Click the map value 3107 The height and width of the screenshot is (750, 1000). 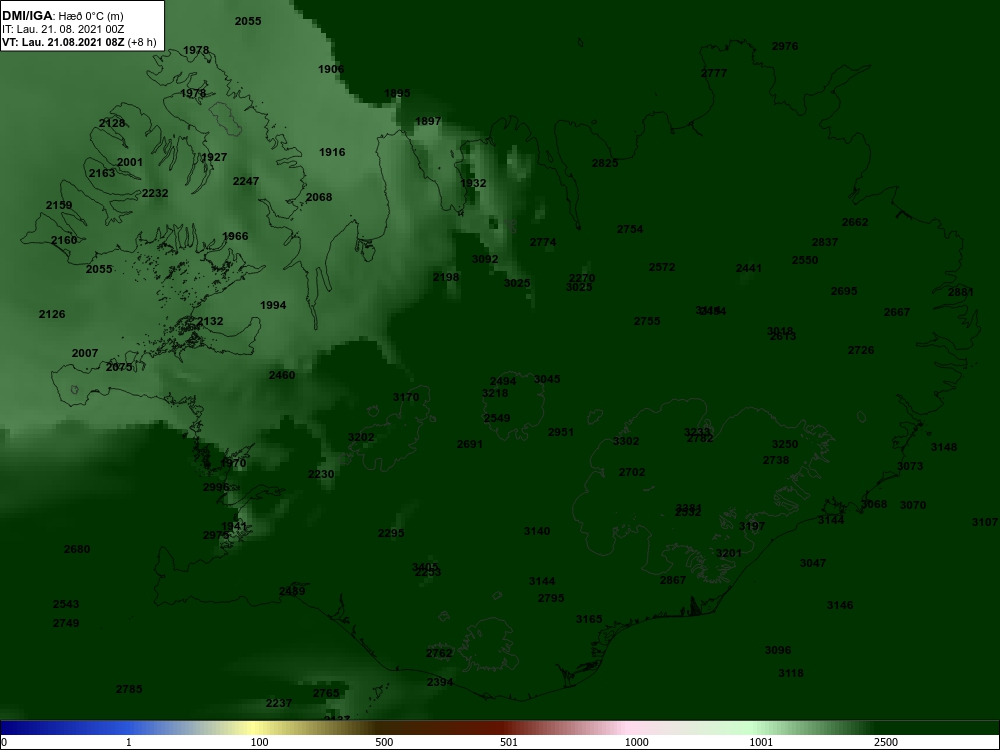pos(985,522)
